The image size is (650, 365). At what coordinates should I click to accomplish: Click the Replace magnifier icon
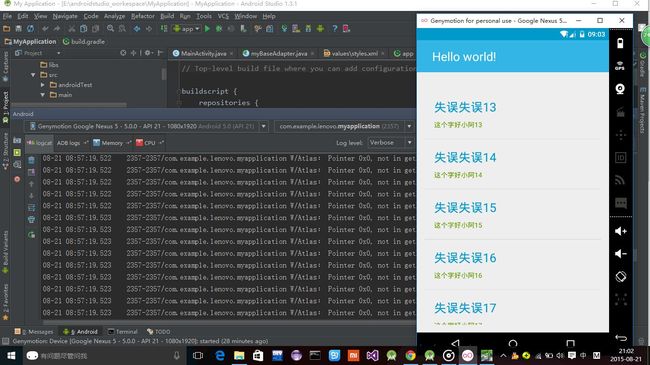(122, 29)
